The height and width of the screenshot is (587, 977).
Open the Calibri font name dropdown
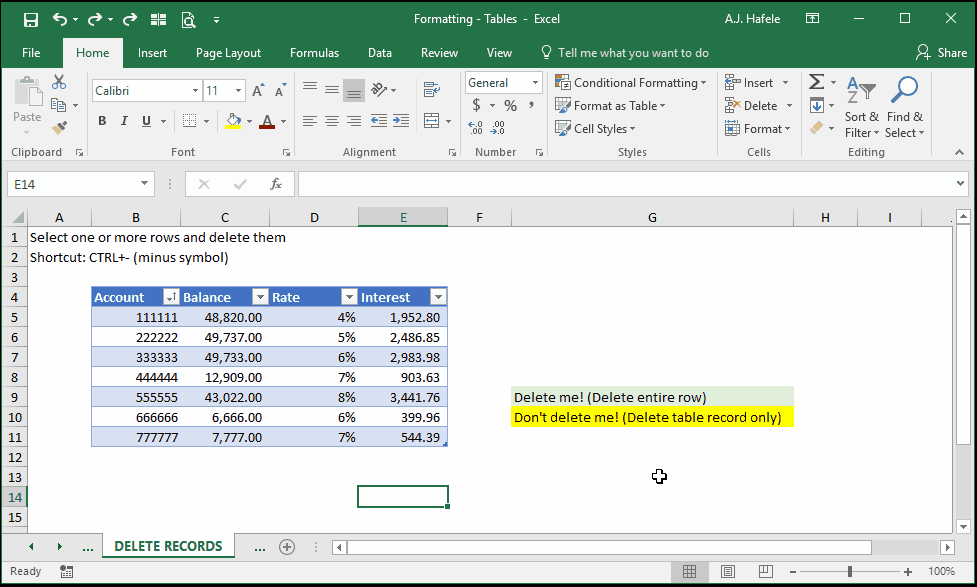coord(195,91)
